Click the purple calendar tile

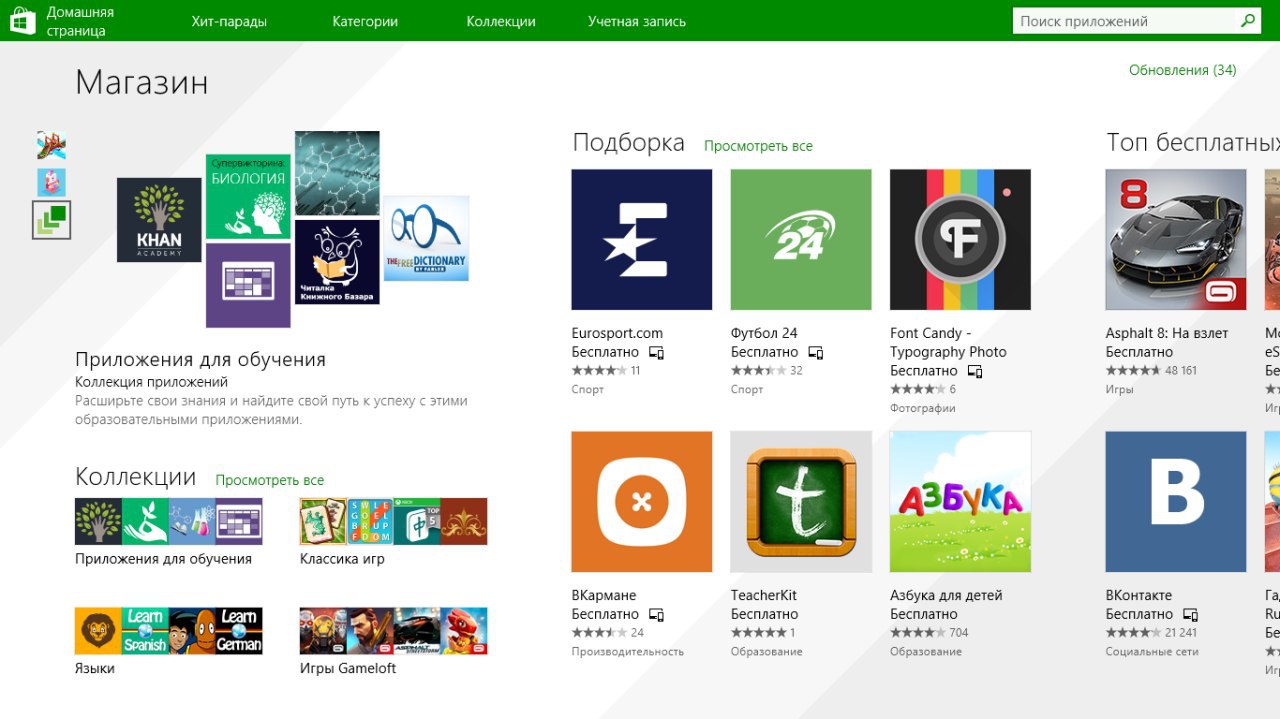[248, 285]
